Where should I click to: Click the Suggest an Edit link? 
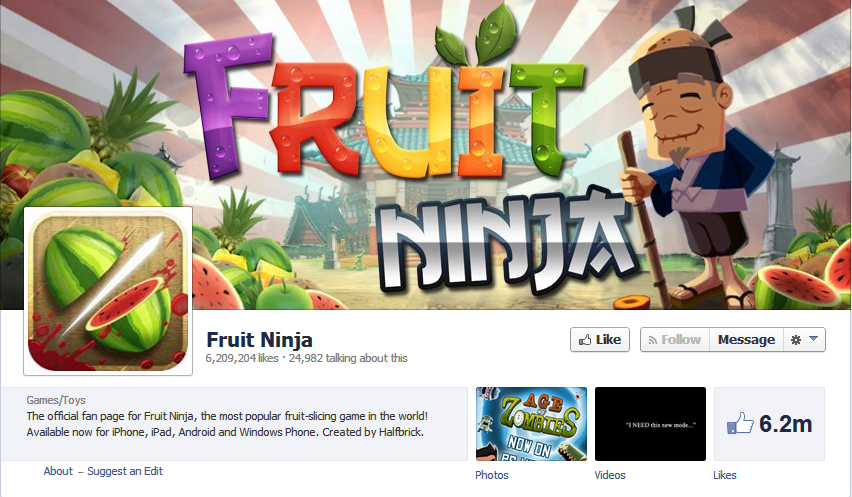tap(125, 471)
